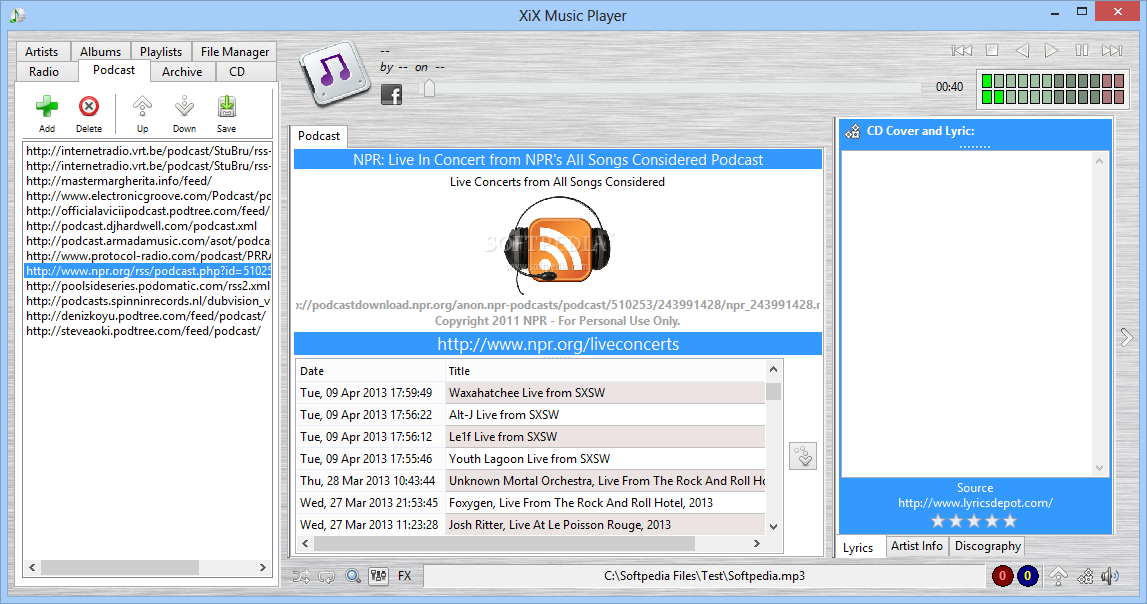Select the electronicgroove.com podcast feed

pyautogui.click(x=148, y=196)
